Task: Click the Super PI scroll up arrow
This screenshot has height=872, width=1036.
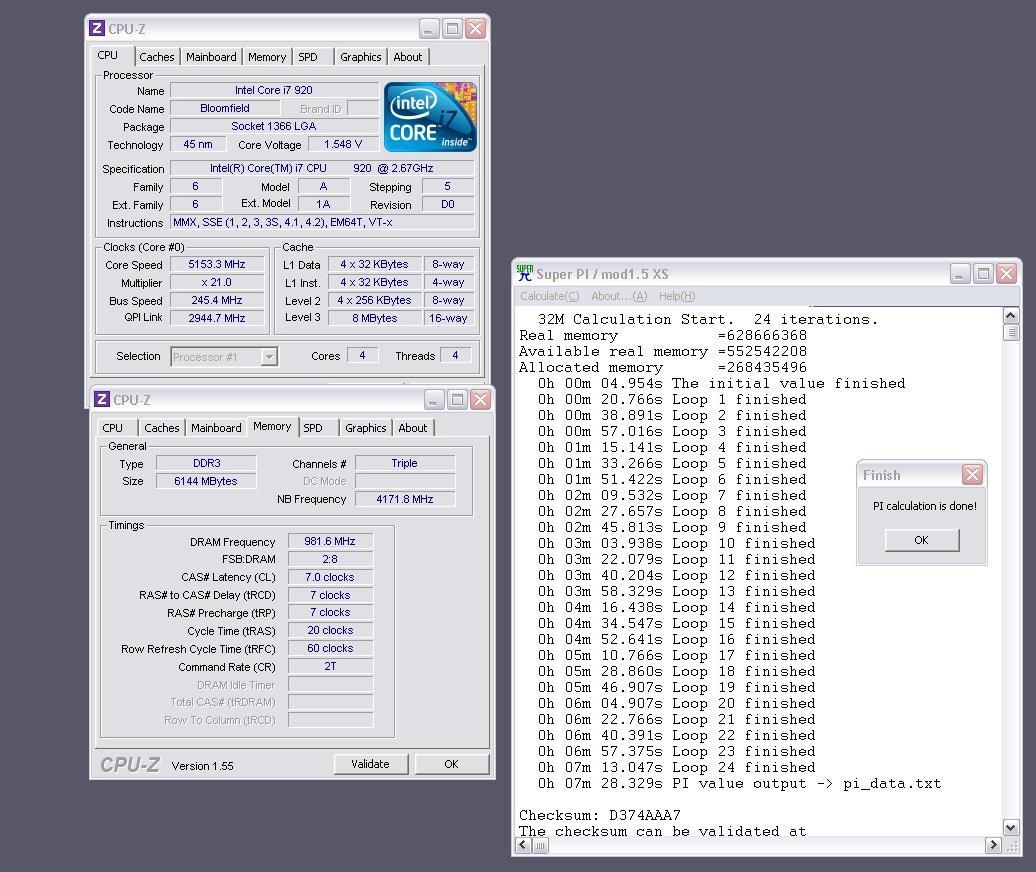Action: [1011, 316]
